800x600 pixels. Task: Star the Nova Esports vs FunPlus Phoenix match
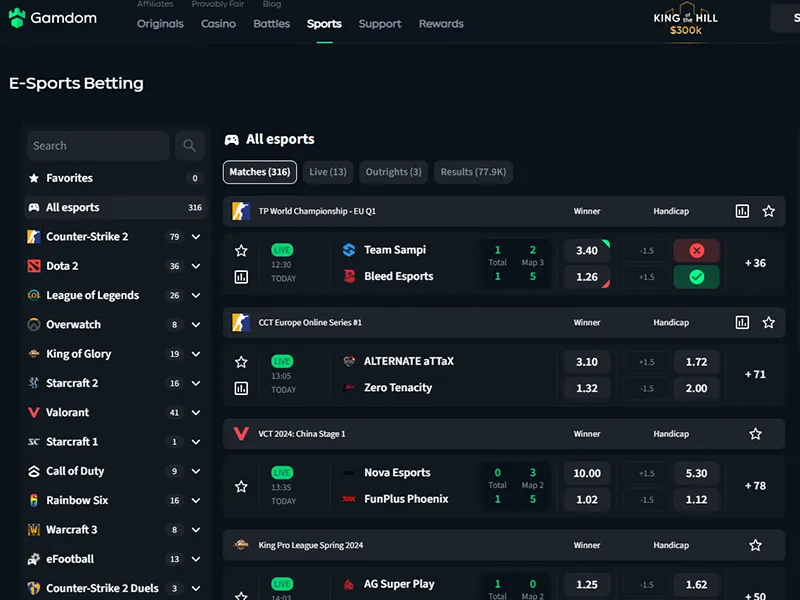click(x=241, y=486)
